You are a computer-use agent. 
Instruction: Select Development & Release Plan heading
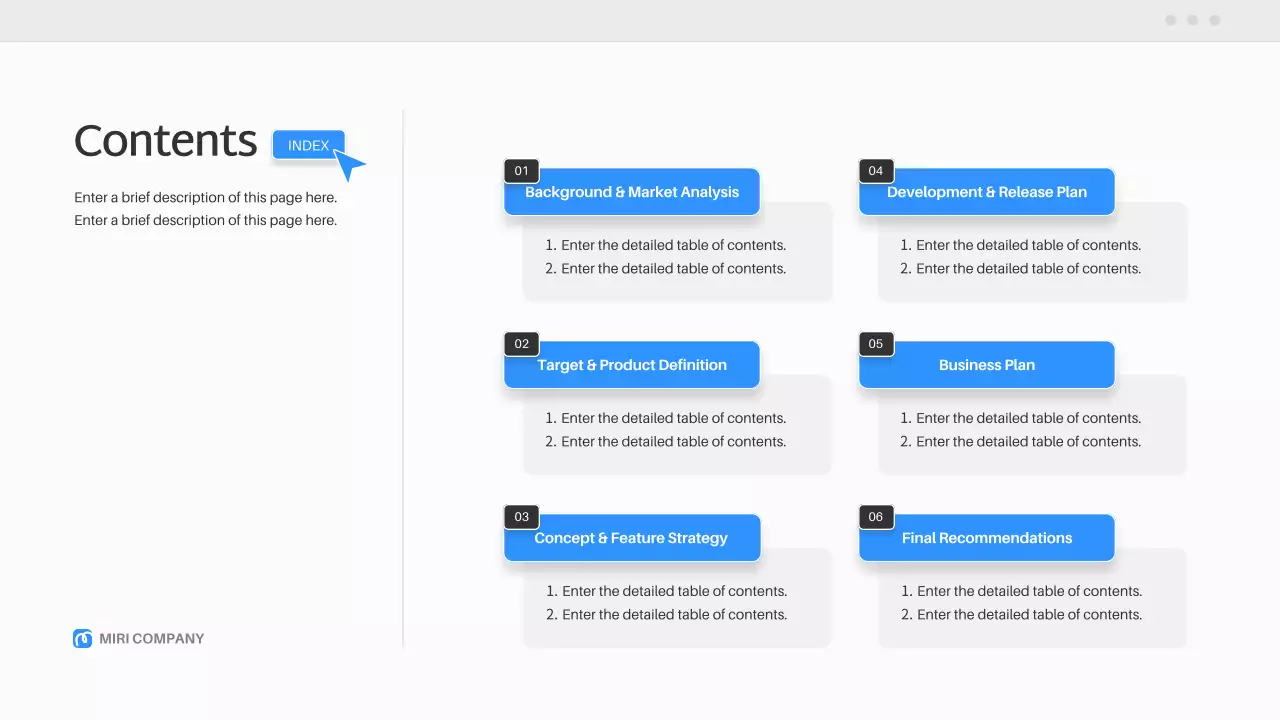click(987, 193)
